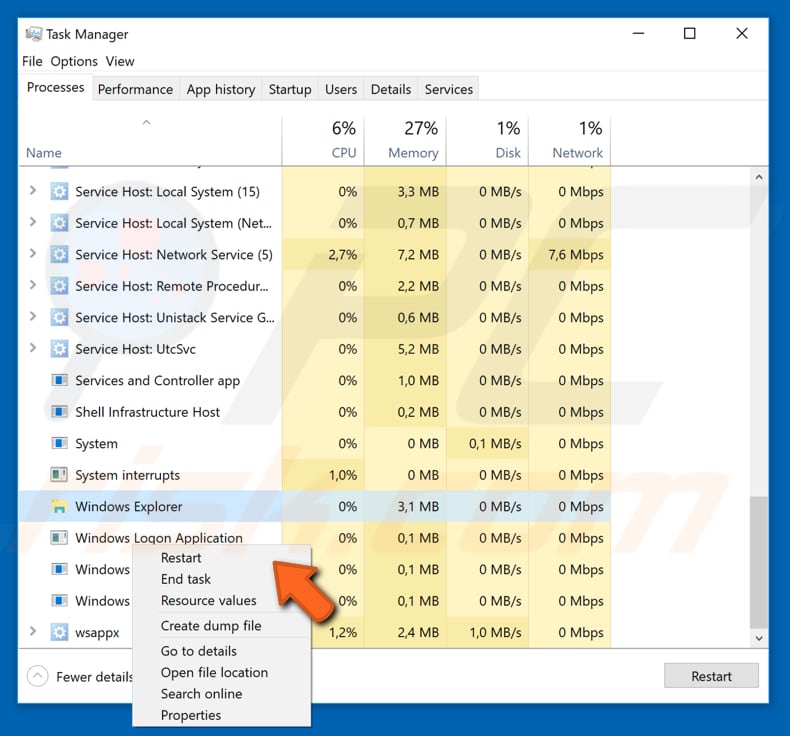Image resolution: width=790 pixels, height=736 pixels.
Task: Sort by the Memory column header
Action: coord(405,141)
